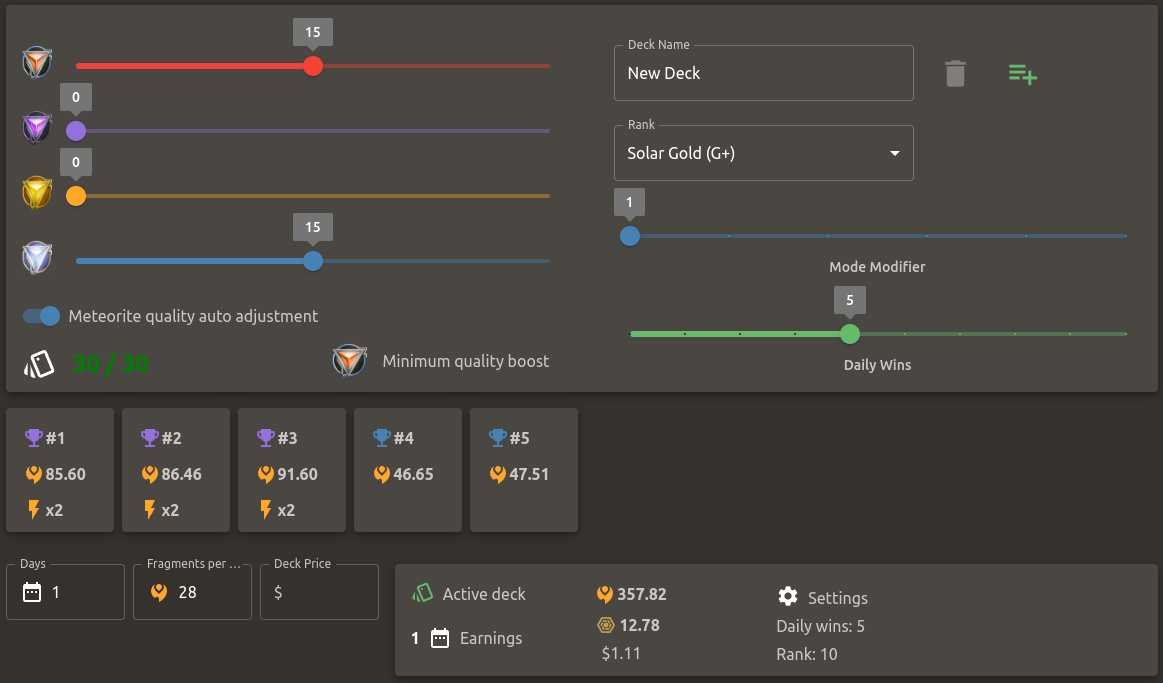
Task: Click the Mode Modifier slider handle
Action: click(630, 236)
